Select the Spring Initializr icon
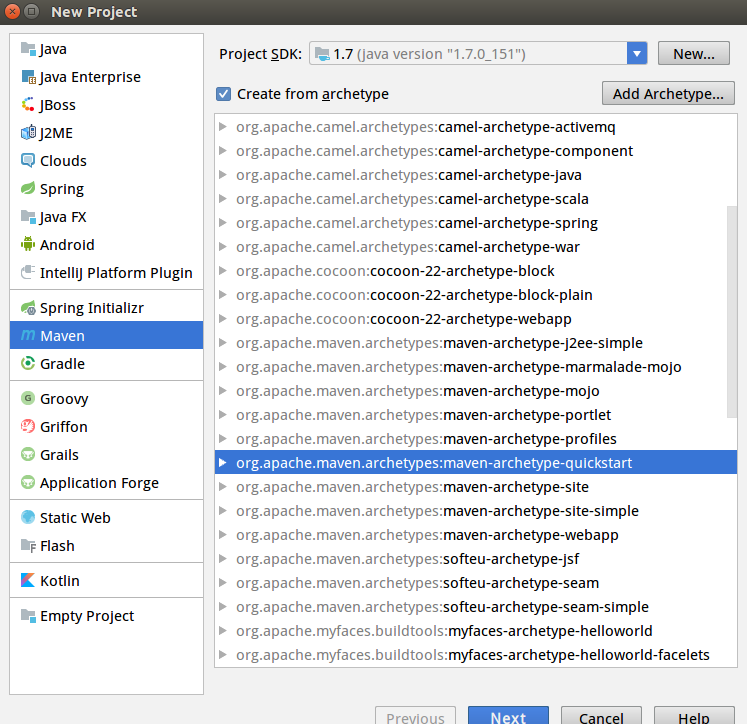 pos(28,308)
